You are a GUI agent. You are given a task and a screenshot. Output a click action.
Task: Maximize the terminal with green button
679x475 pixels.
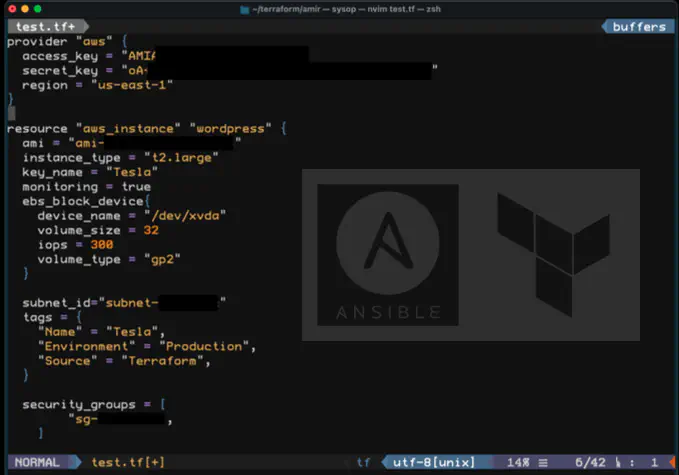pyautogui.click(x=38, y=9)
